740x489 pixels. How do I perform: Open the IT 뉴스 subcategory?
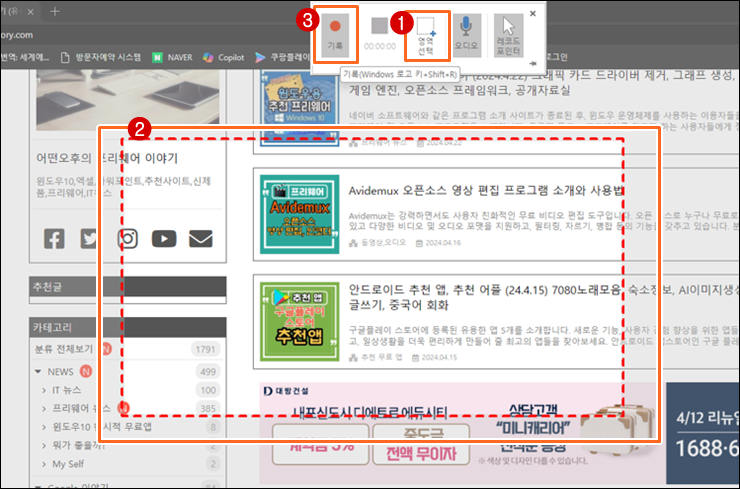67,390
